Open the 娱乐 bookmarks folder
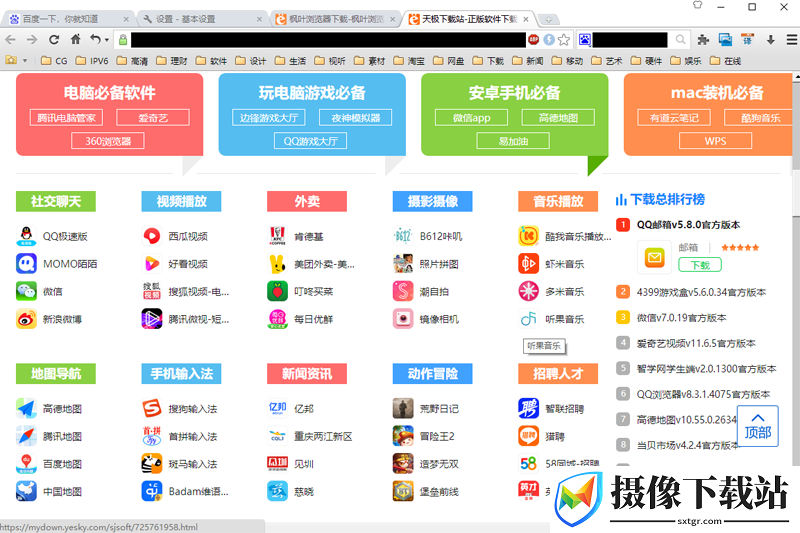 tap(686, 61)
